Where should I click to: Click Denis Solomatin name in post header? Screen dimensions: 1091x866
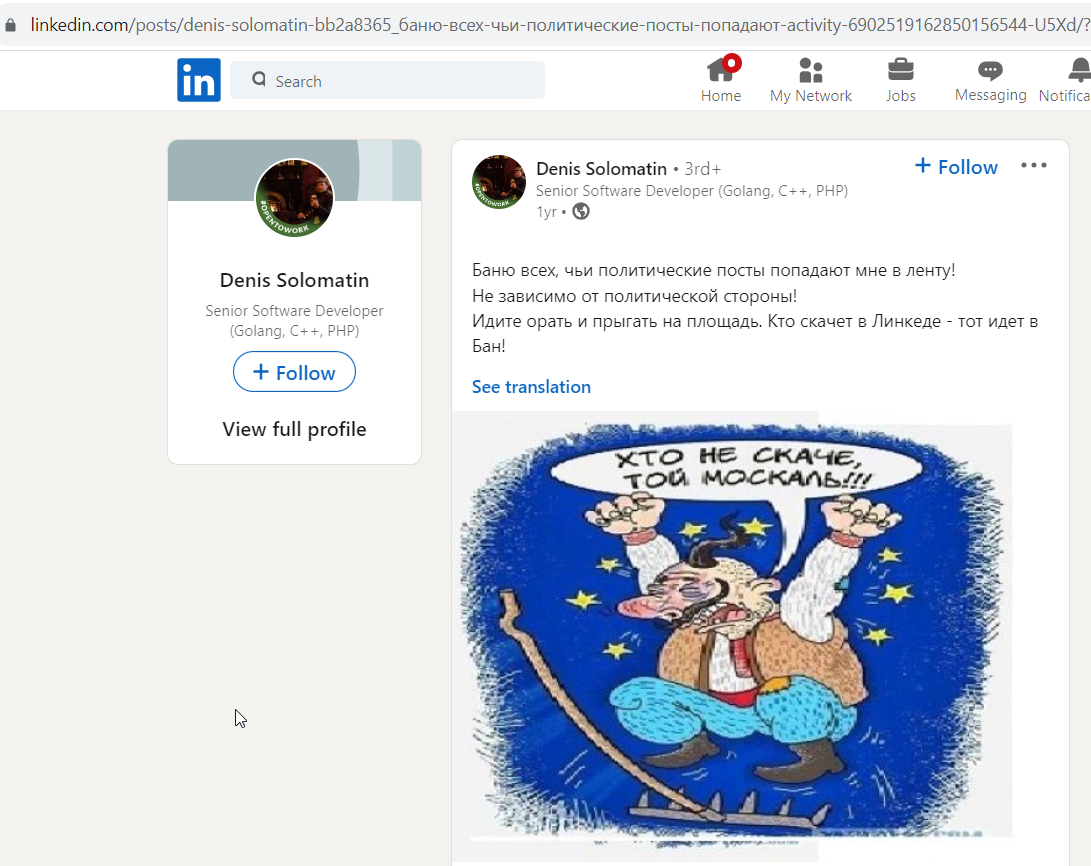[601, 169]
